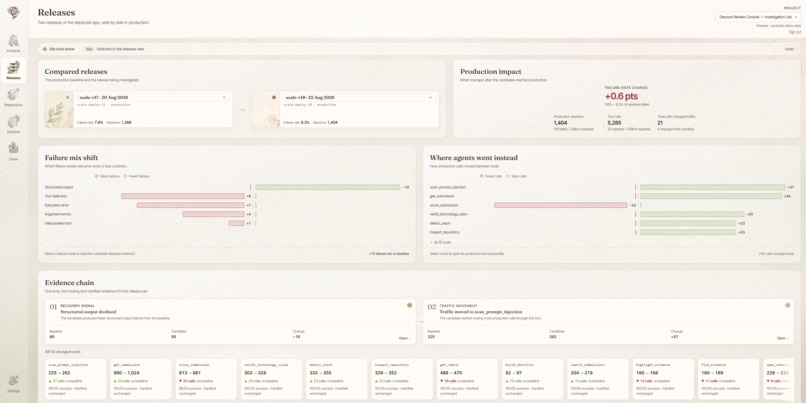Viewport: 806px width, 403px height.
Task: Click the green marker on Recovery signal card
Action: [x=410, y=305]
